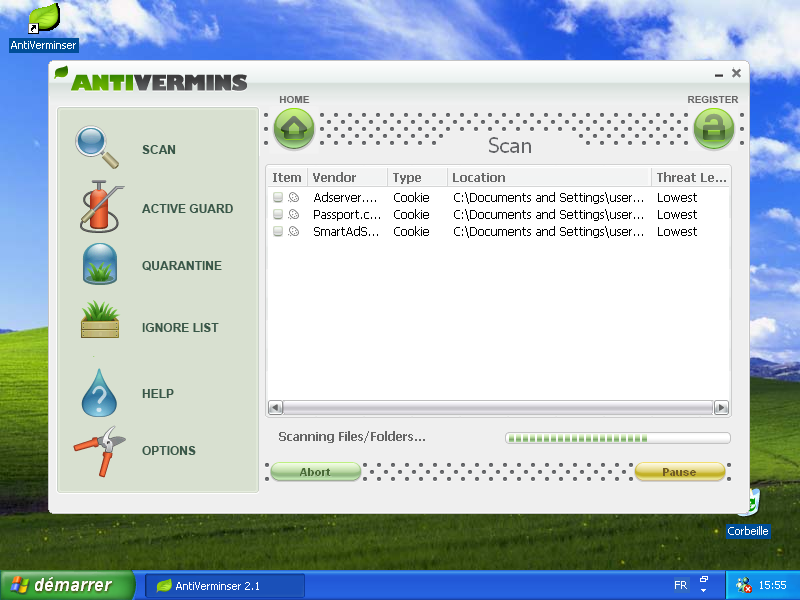Tick the SmartAdS... row checkbox
Image resolution: width=800 pixels, height=600 pixels.
(x=278, y=231)
